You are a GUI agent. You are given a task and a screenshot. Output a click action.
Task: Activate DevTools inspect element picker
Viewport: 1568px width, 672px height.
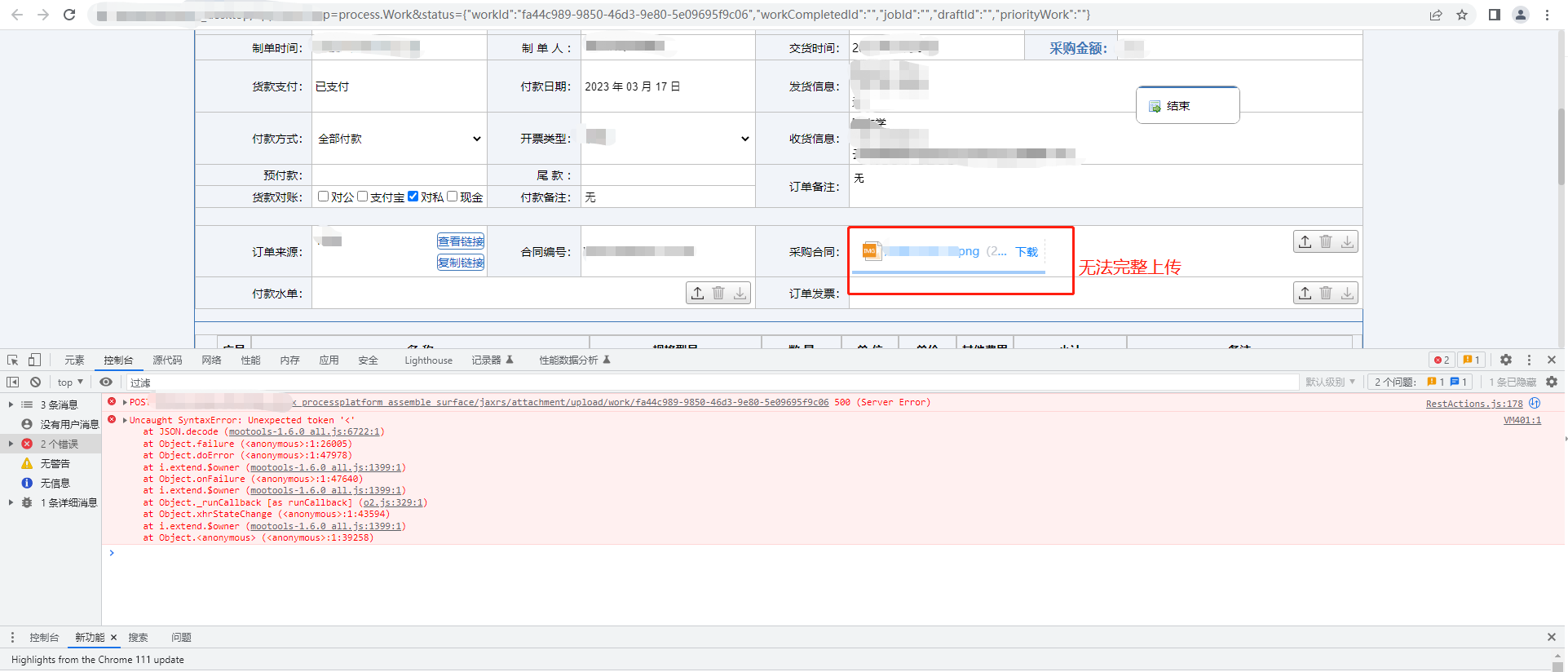click(x=13, y=360)
